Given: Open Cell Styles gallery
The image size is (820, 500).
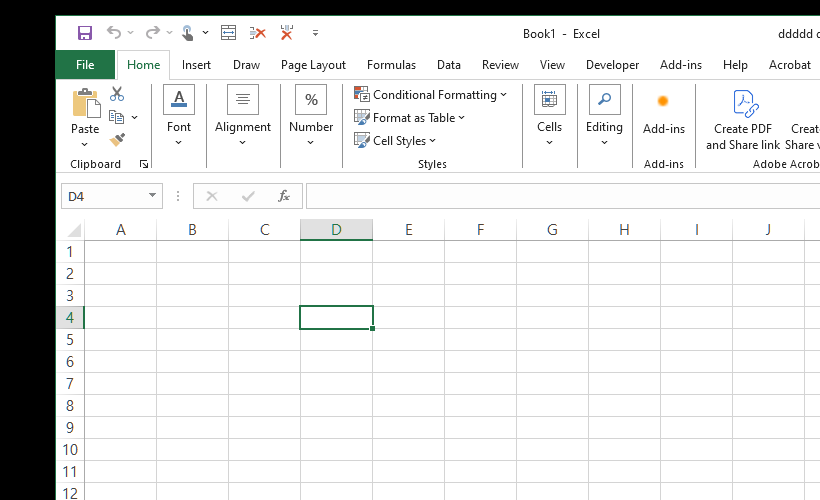Looking at the screenshot, I should [395, 141].
